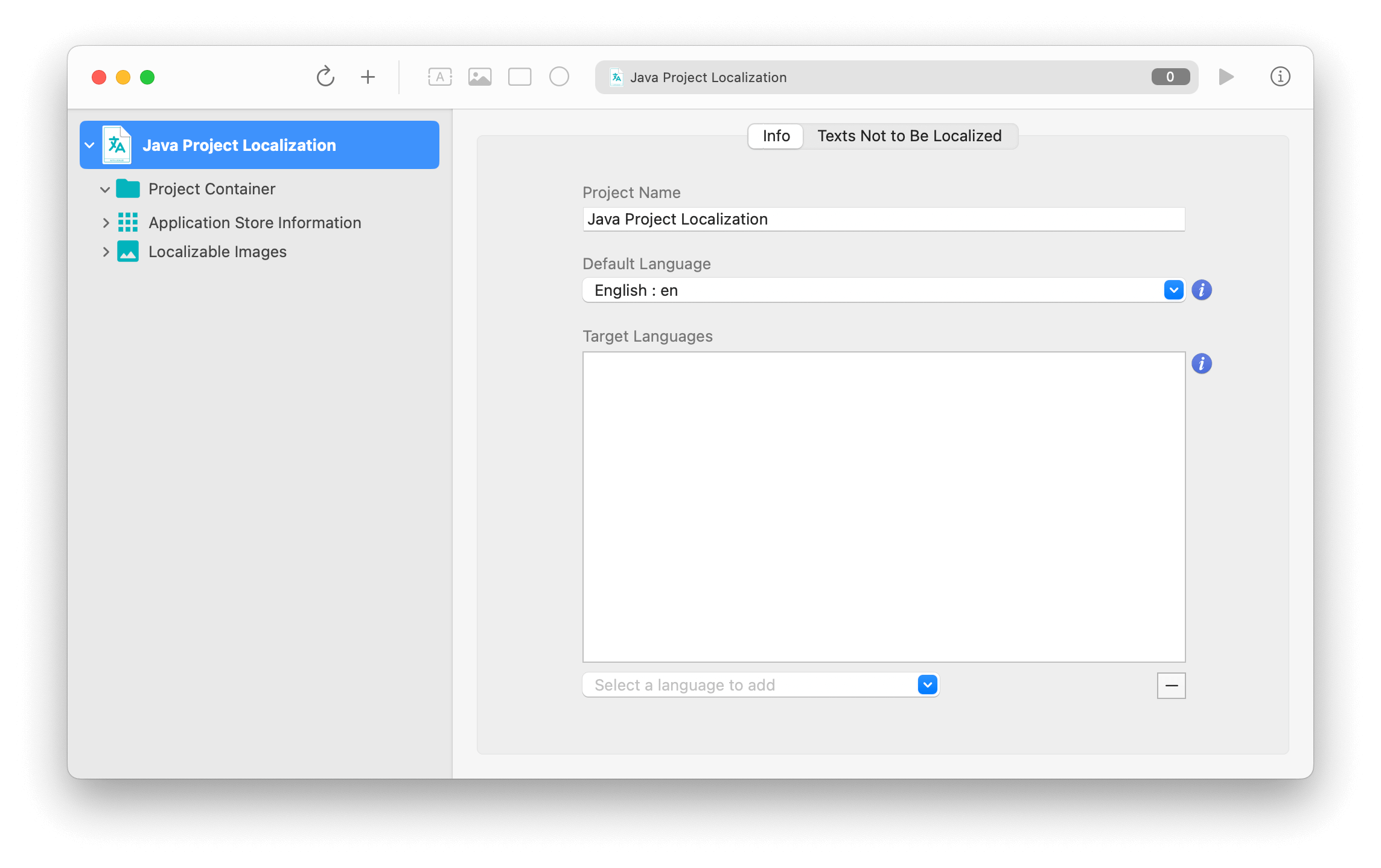Open the inspector info icon in toolbar
This screenshot has width=1381, height=868.
tap(1280, 77)
